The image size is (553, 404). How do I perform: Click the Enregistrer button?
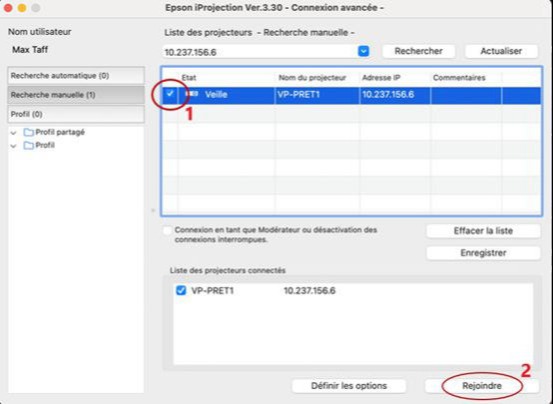pyautogui.click(x=483, y=253)
